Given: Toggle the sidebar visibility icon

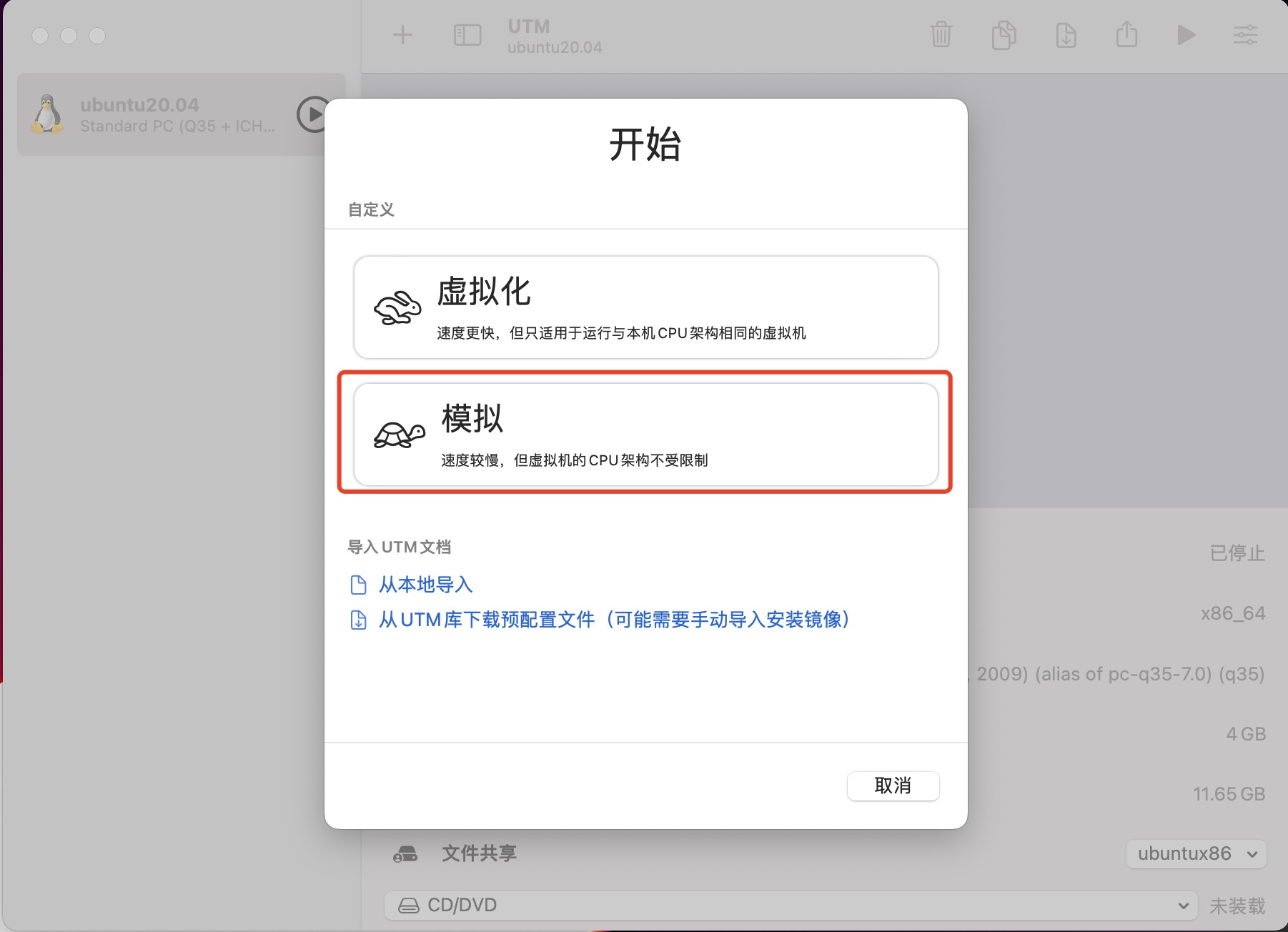Looking at the screenshot, I should 467,34.
